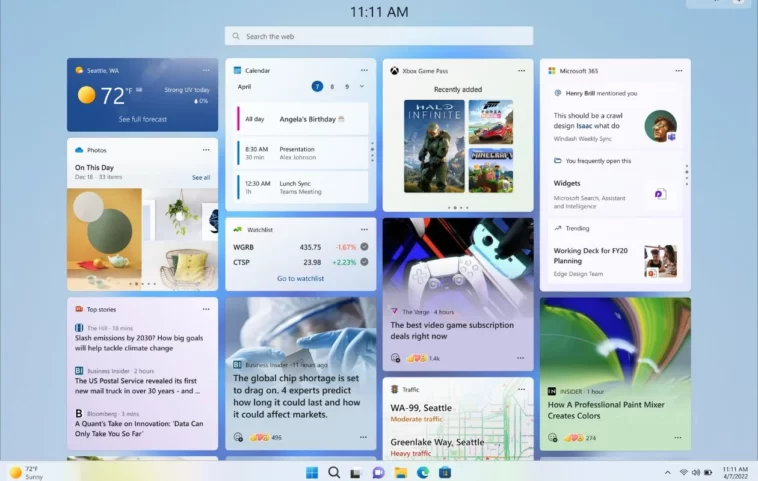Viewport: 758px width, 481px height.
Task: Click Greenlake Way, Seattle traffic entry
Action: pos(437,447)
